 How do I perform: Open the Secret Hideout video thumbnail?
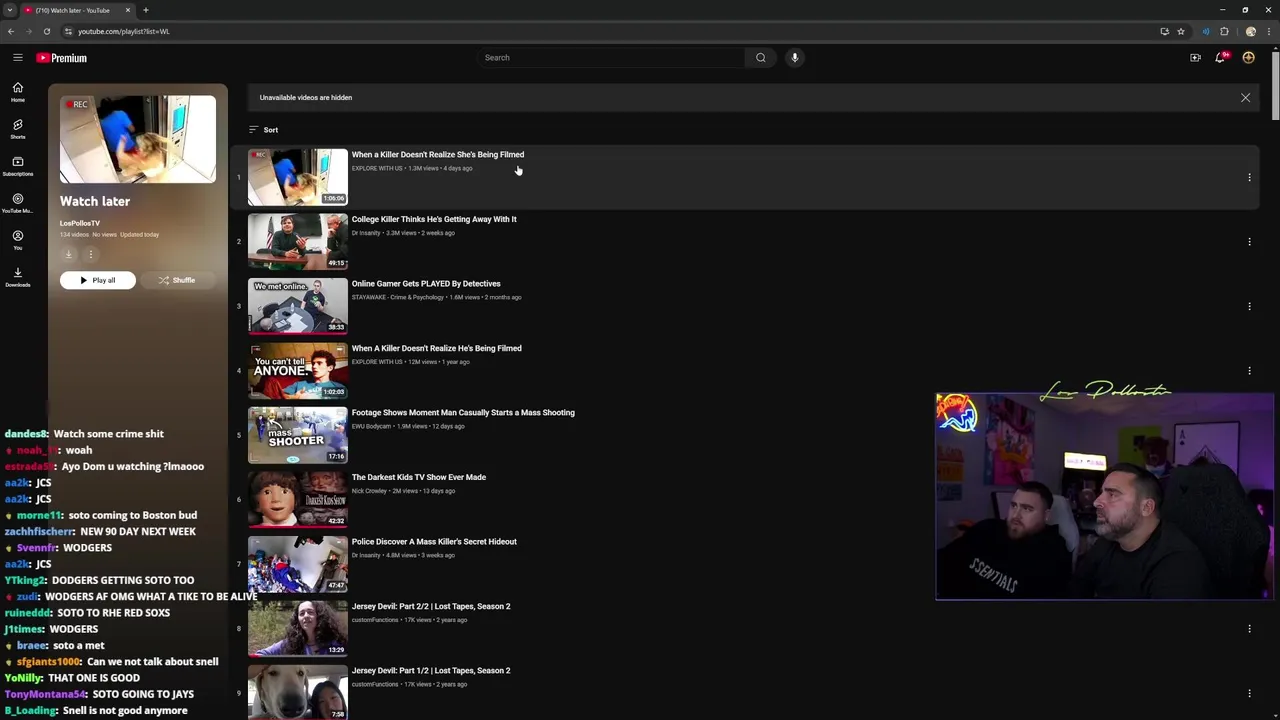tap(298, 564)
